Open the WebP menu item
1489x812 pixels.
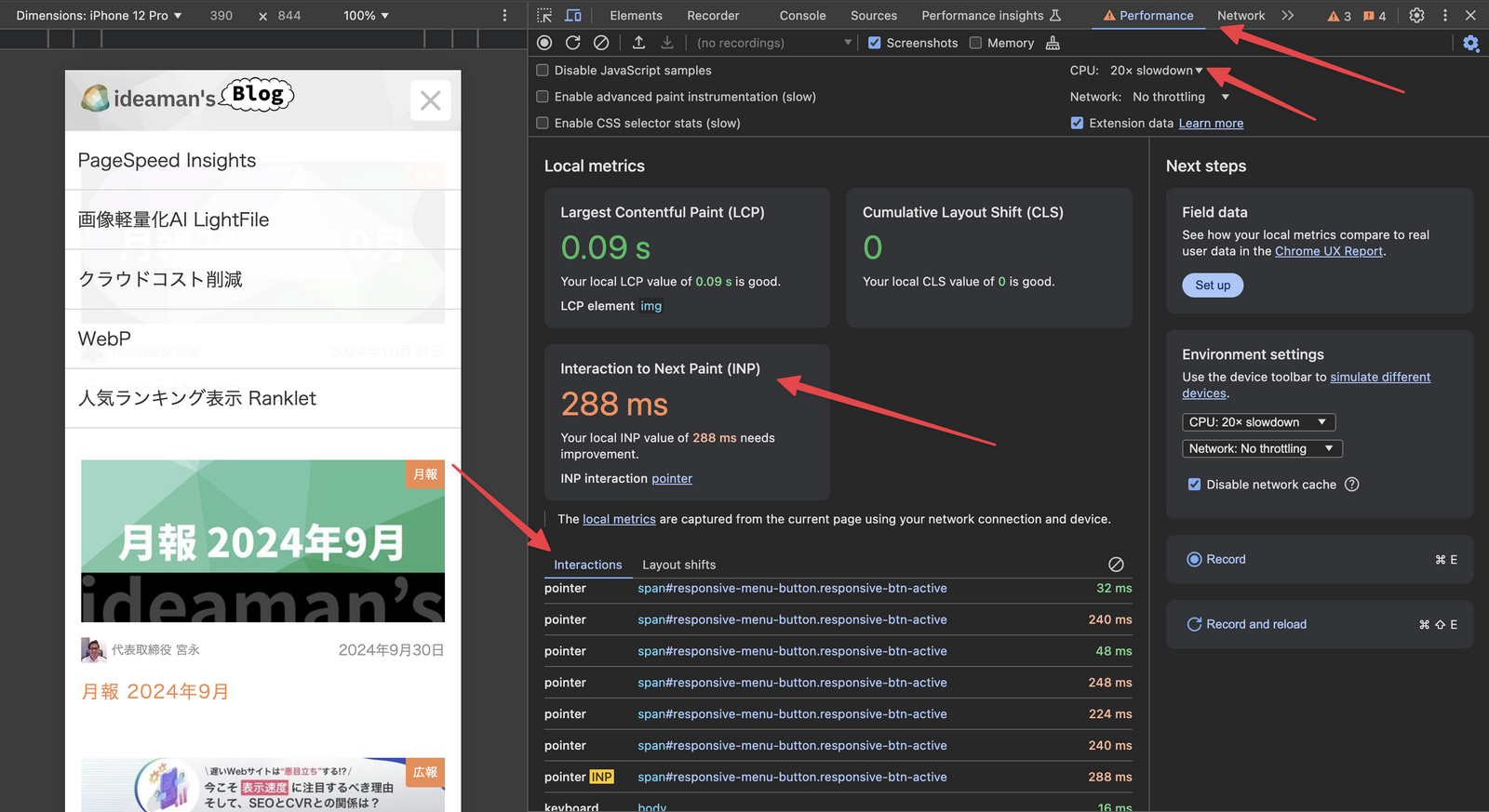[x=262, y=339]
